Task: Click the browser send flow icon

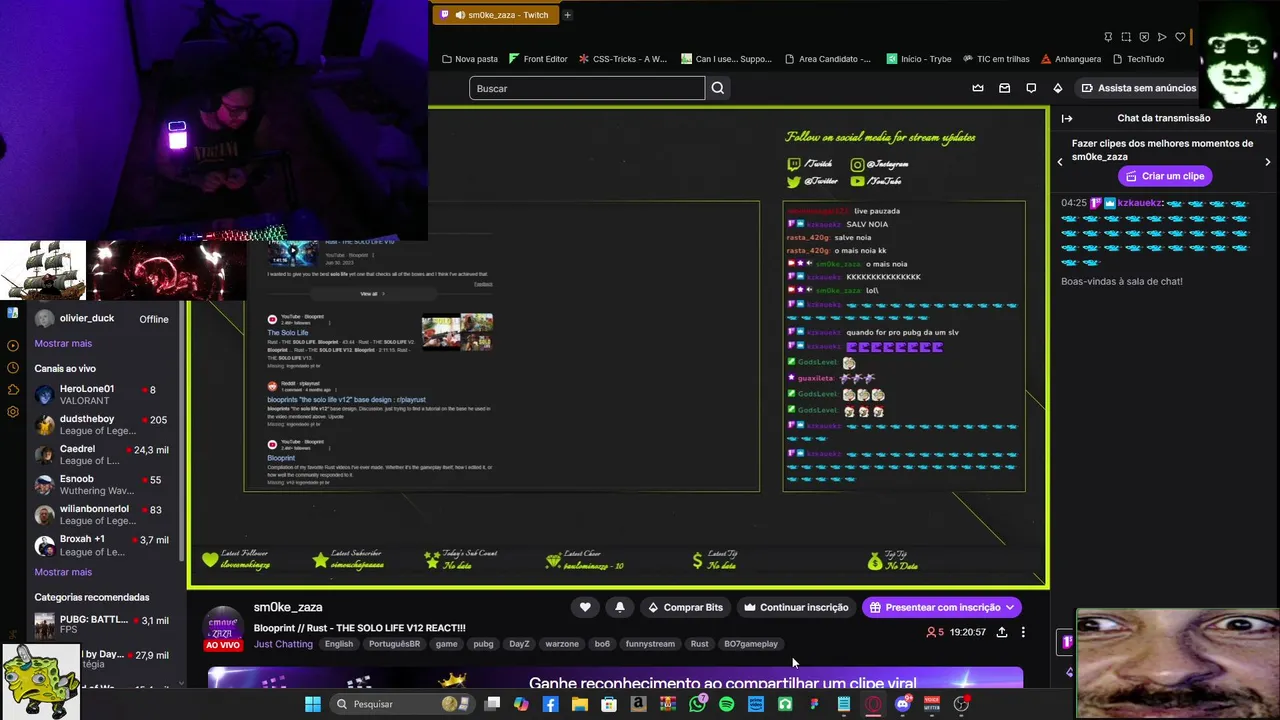Action: tap(1162, 37)
